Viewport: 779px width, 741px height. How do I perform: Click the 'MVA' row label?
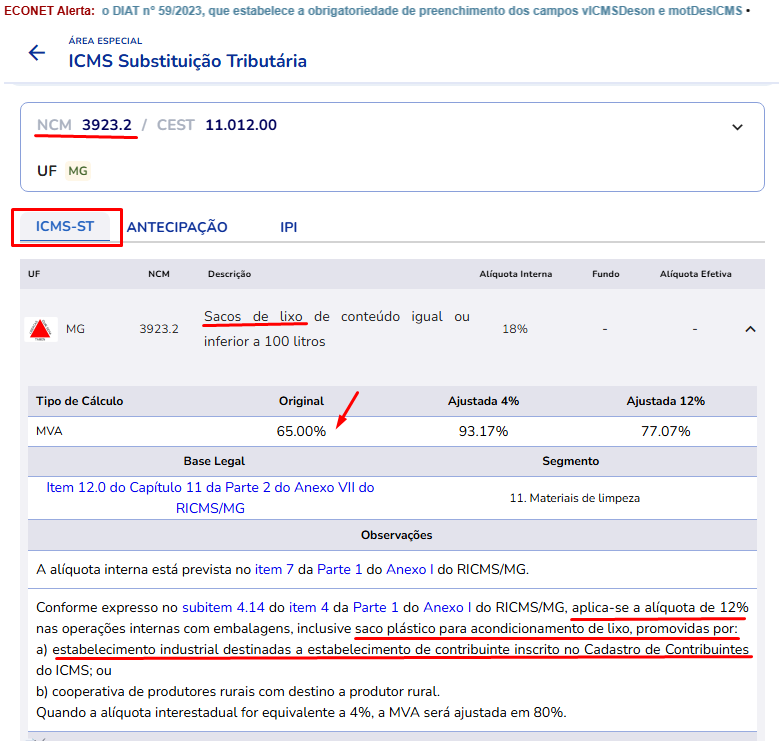49,431
